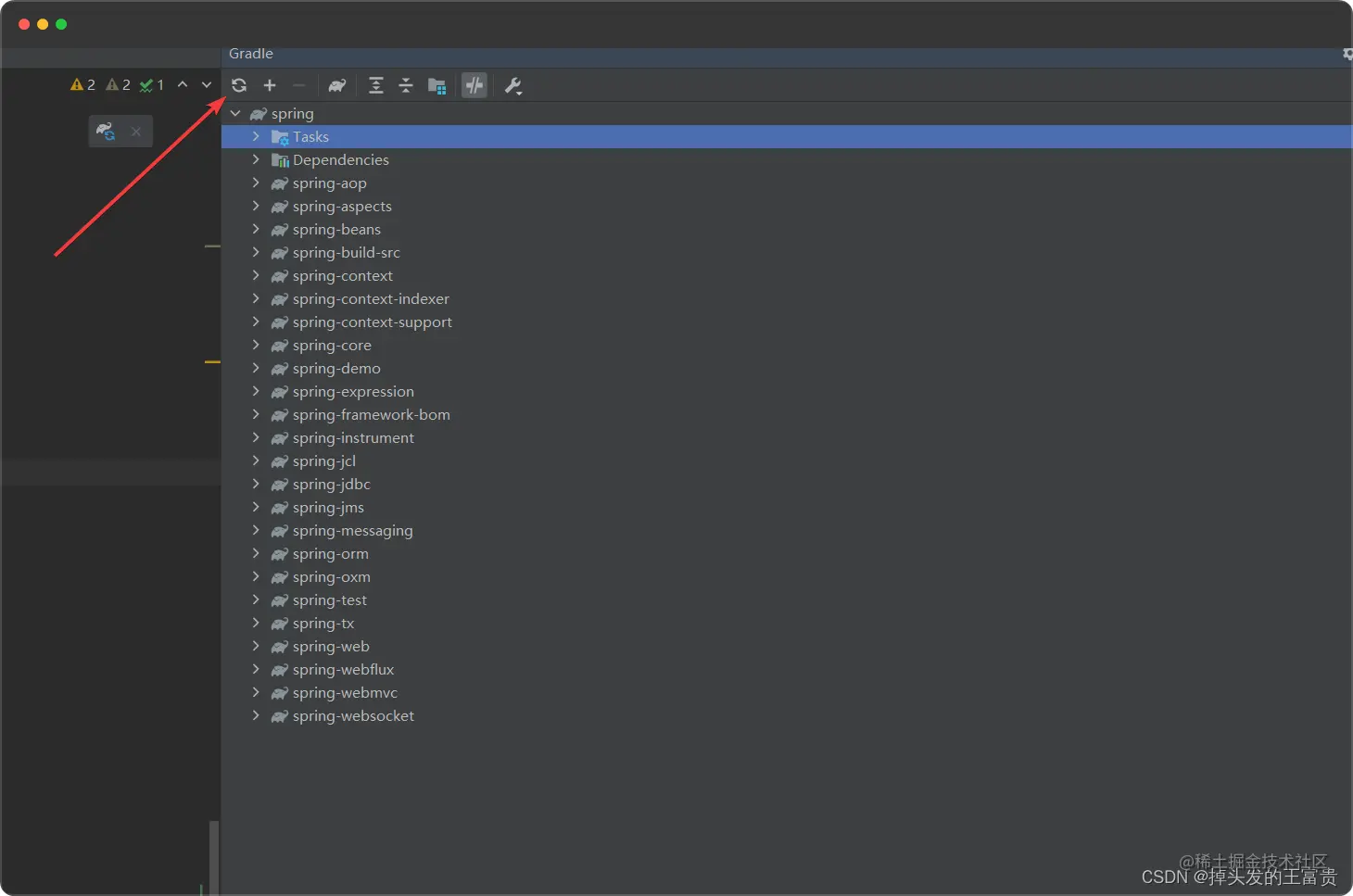
Task: Select spring-test module row
Action: tap(786, 599)
